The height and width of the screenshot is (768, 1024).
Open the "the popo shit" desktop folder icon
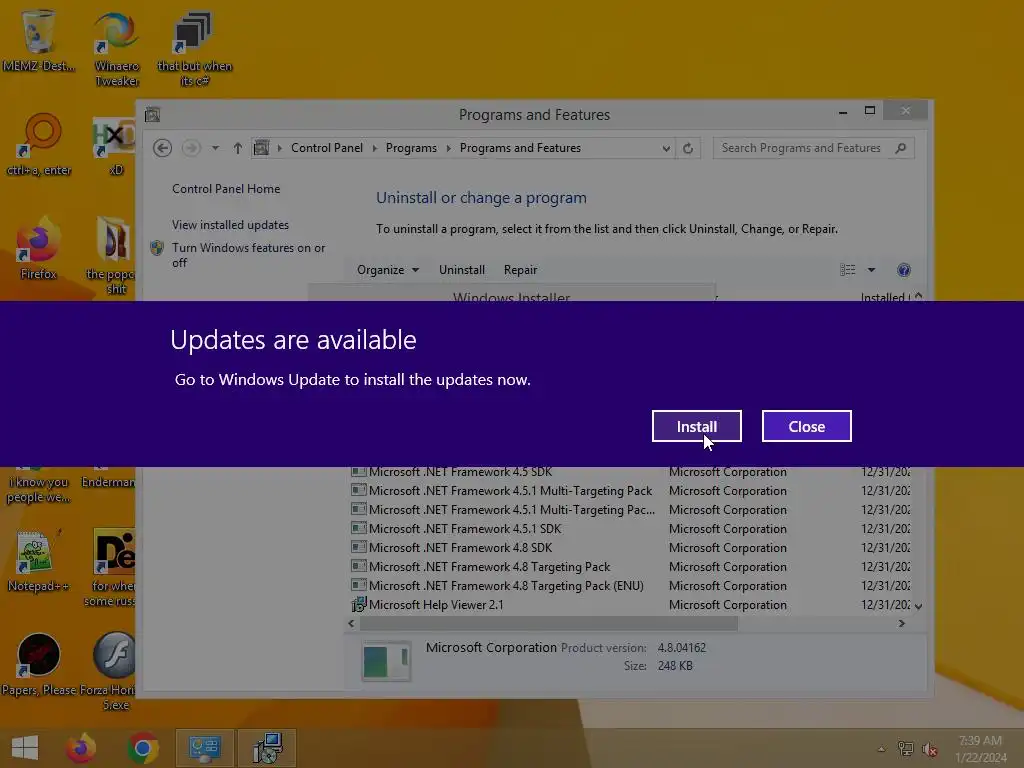coord(112,255)
